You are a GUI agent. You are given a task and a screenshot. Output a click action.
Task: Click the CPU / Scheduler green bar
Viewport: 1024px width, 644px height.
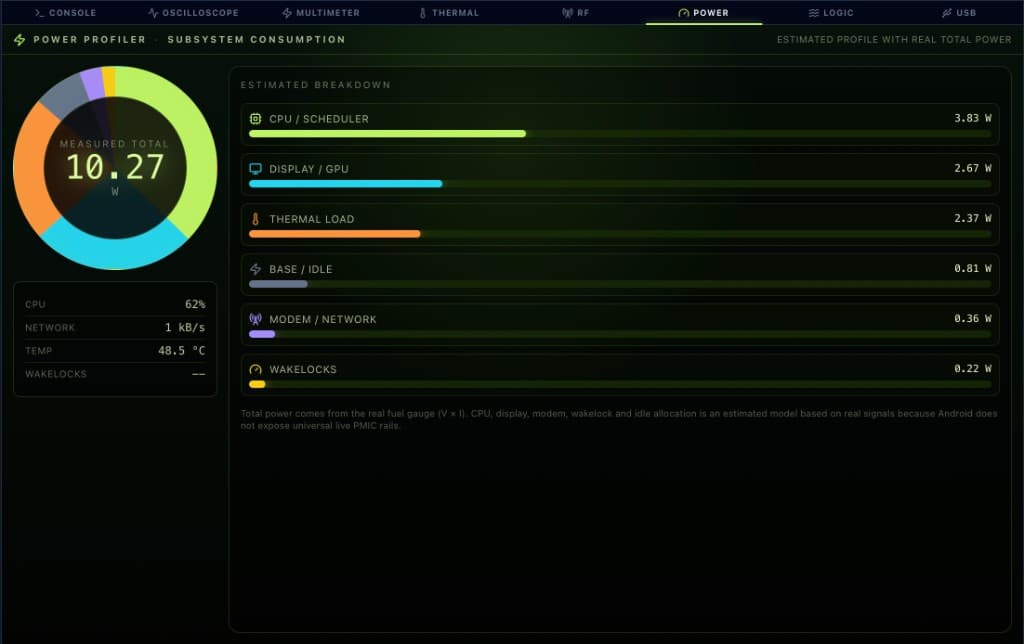pyautogui.click(x=387, y=134)
